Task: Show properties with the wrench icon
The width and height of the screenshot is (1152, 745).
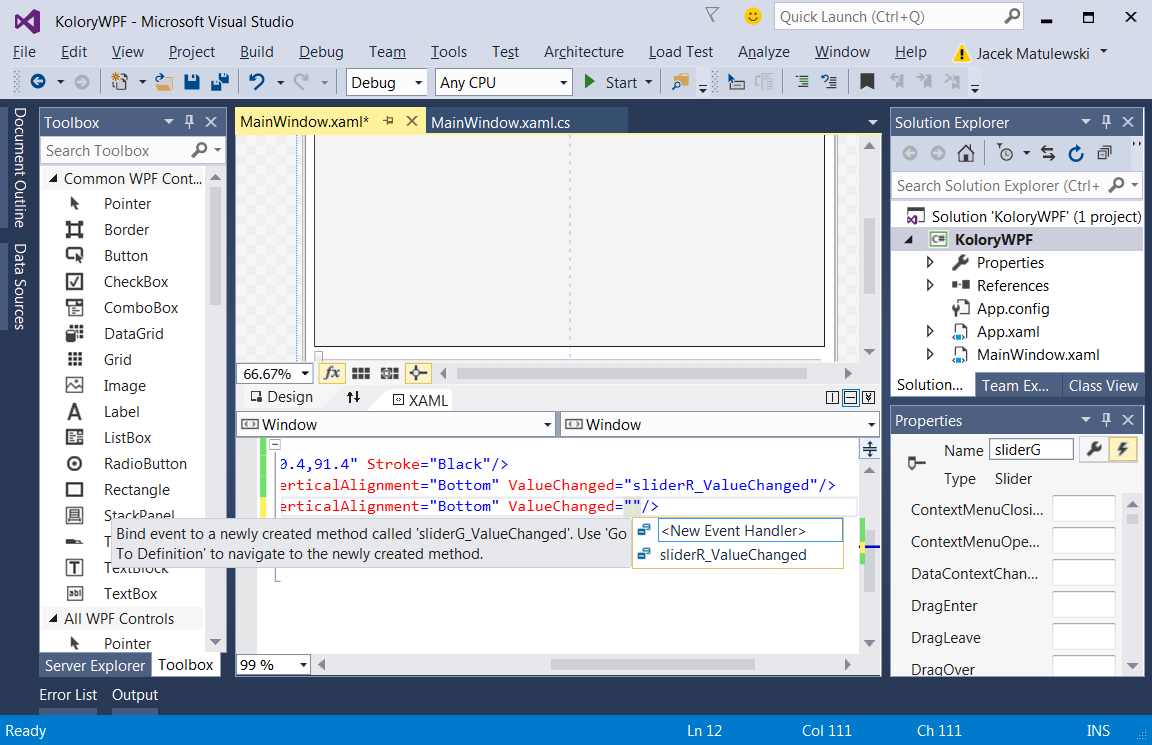Action: pos(1094,449)
